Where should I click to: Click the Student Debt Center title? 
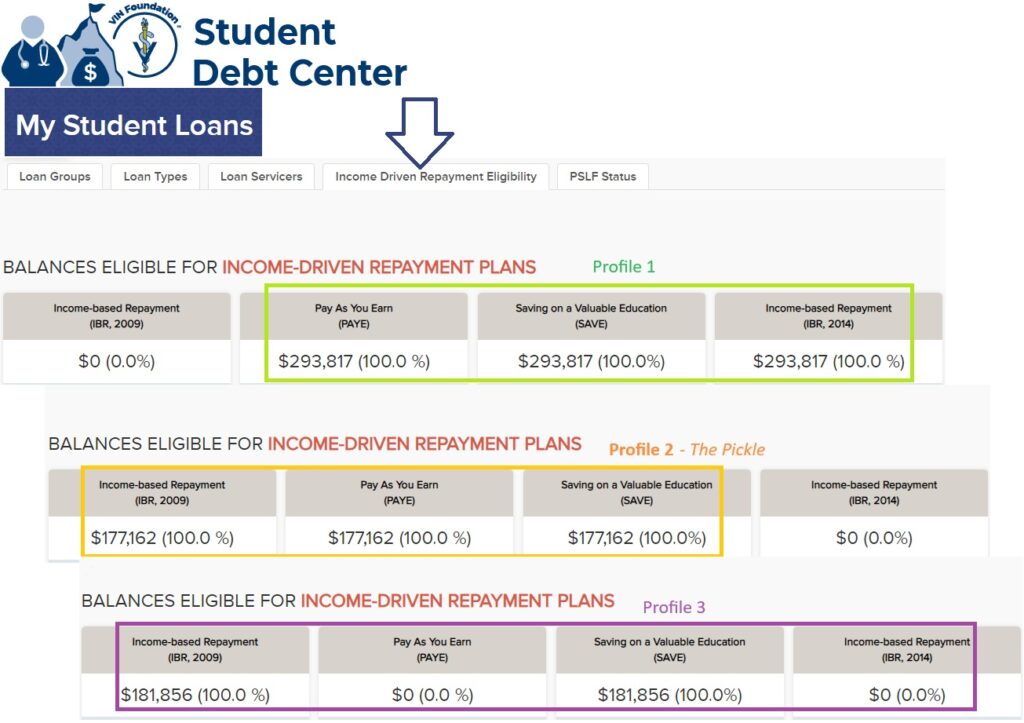pos(298,52)
